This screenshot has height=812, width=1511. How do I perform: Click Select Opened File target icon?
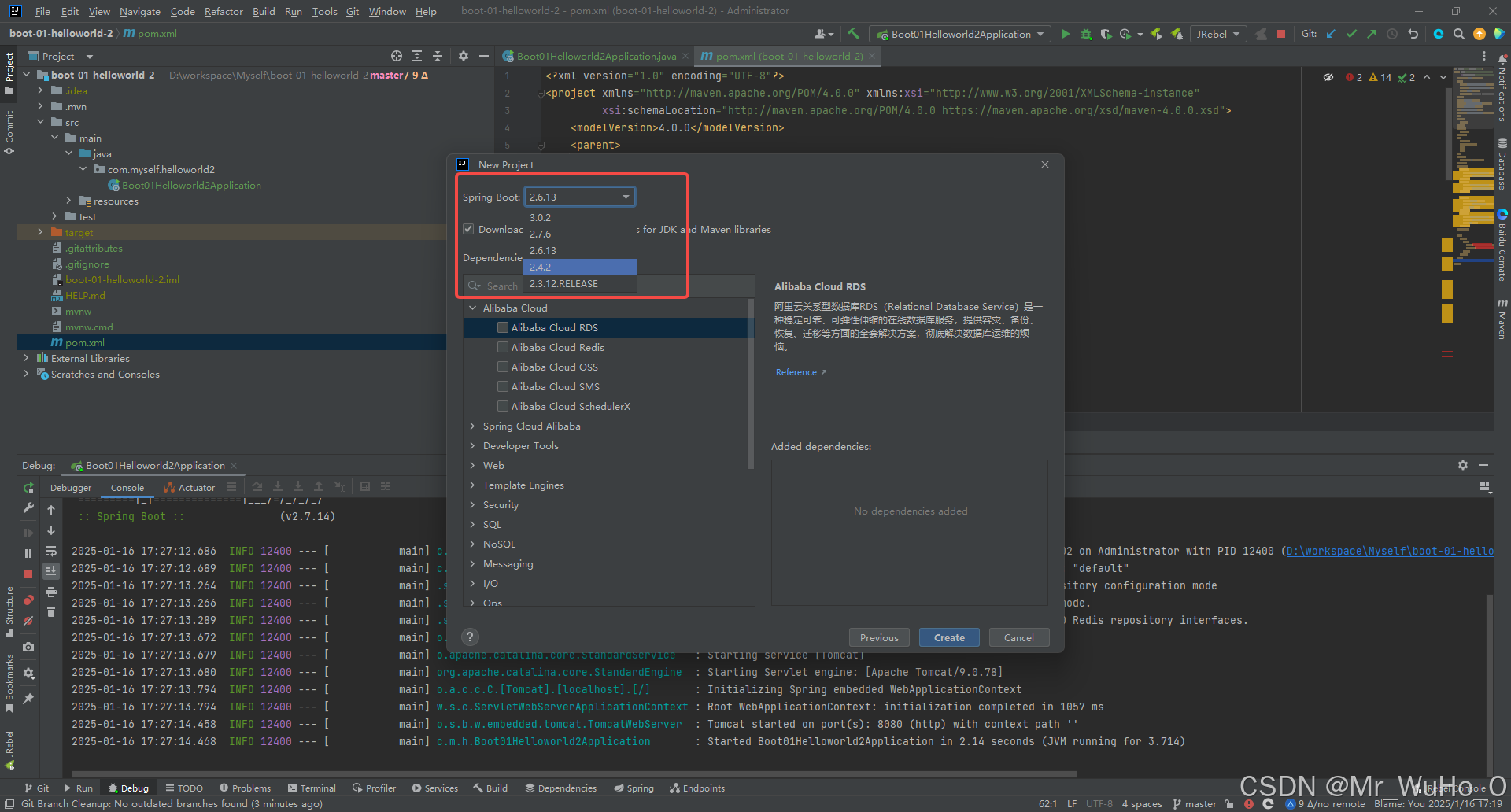pyautogui.click(x=397, y=56)
